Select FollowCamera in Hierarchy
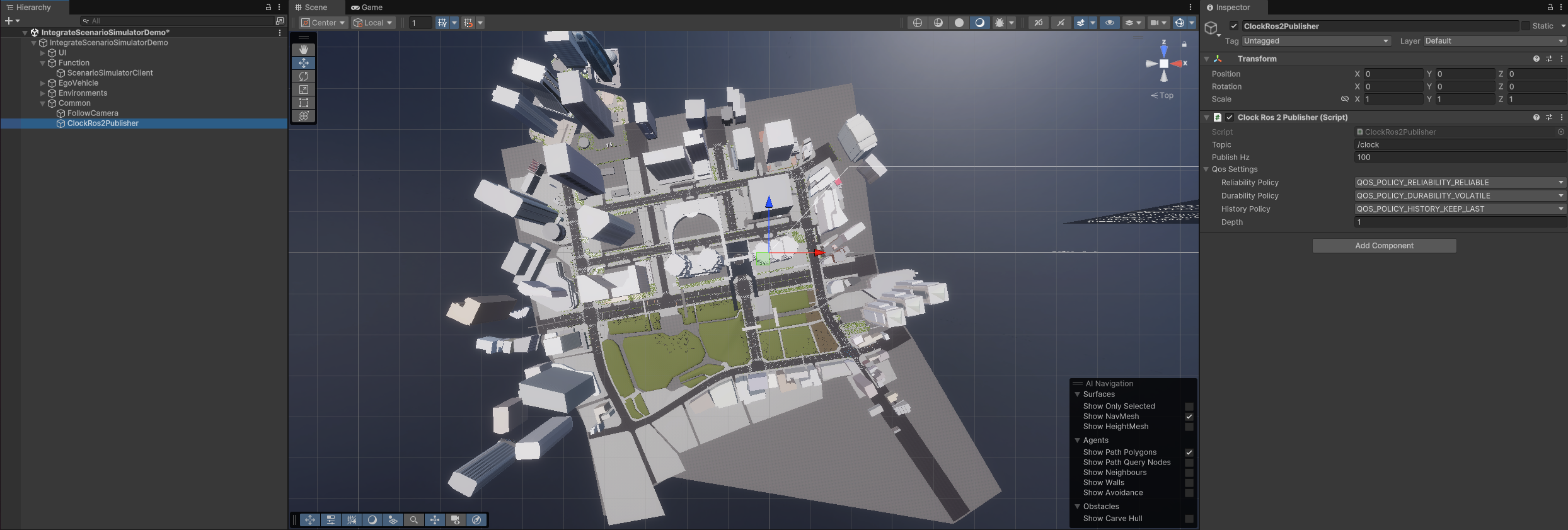This screenshot has height=530, width=1568. coord(93,113)
